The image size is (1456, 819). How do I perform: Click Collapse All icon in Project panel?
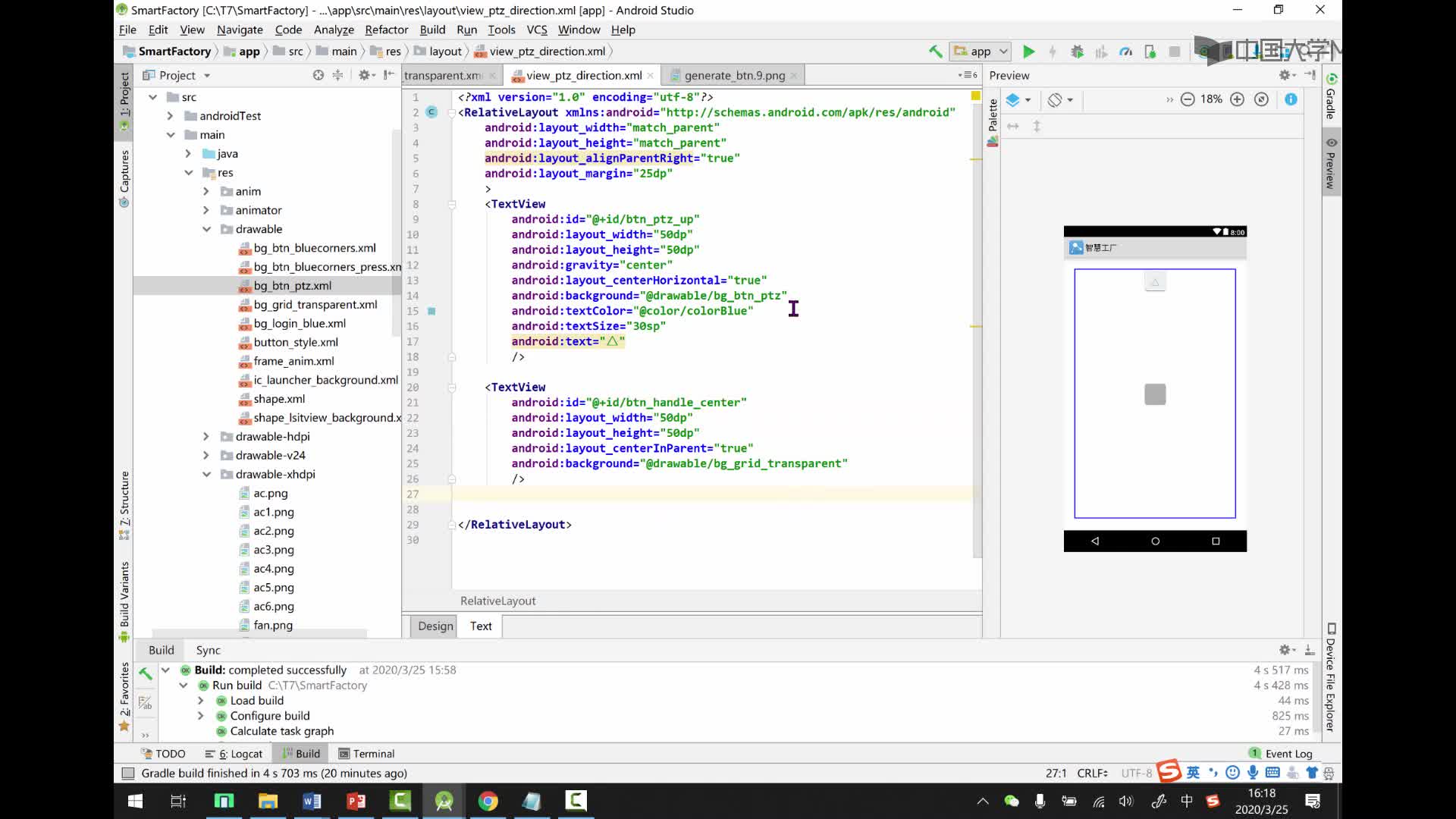click(338, 75)
